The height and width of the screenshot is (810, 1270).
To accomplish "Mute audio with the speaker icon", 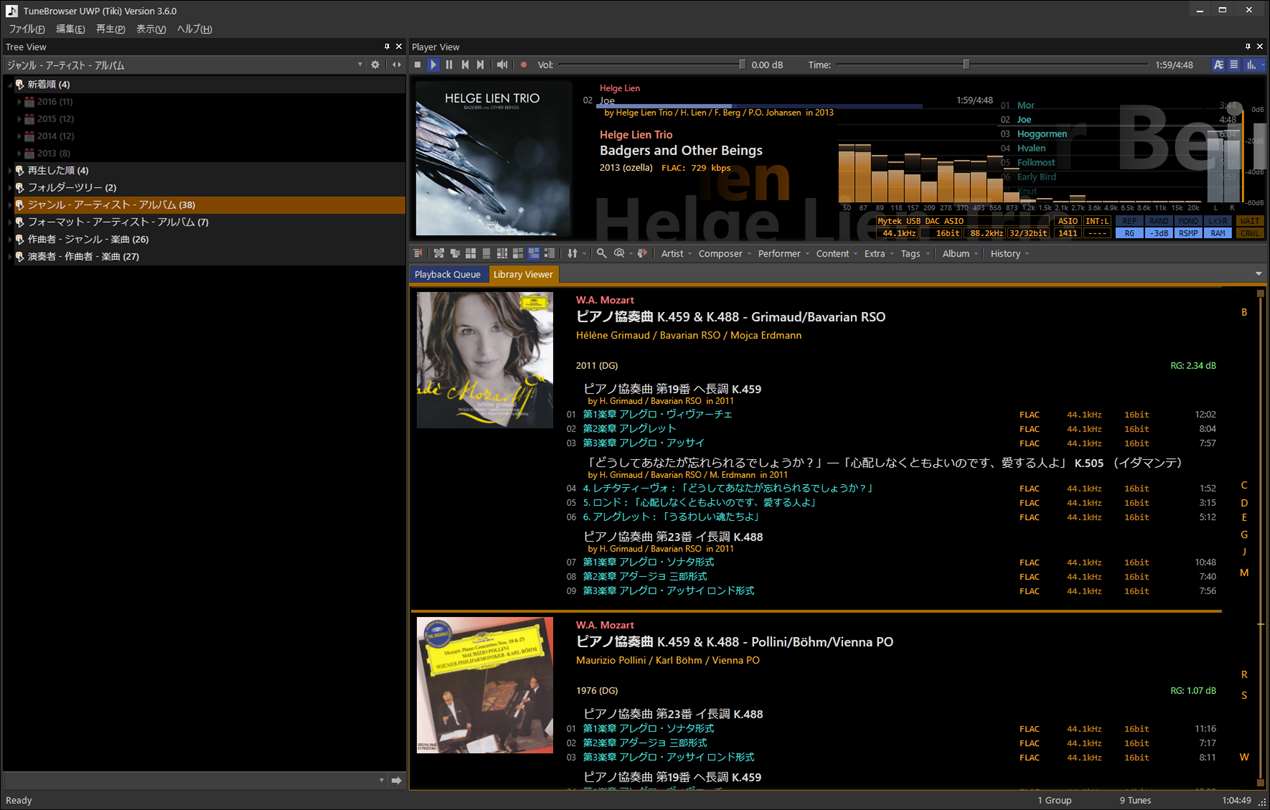I will pyautogui.click(x=502, y=65).
